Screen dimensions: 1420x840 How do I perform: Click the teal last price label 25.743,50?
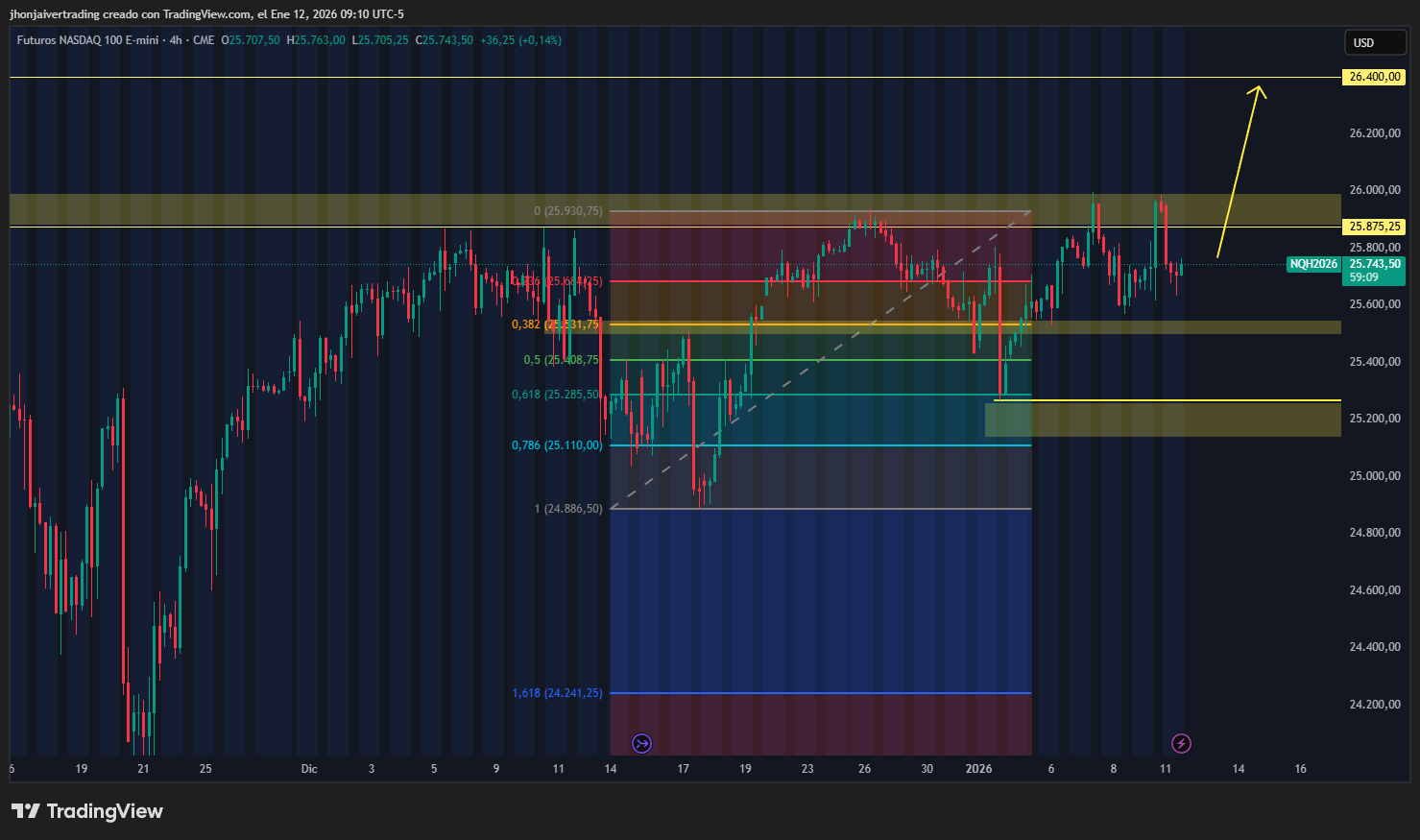[x=1373, y=263]
